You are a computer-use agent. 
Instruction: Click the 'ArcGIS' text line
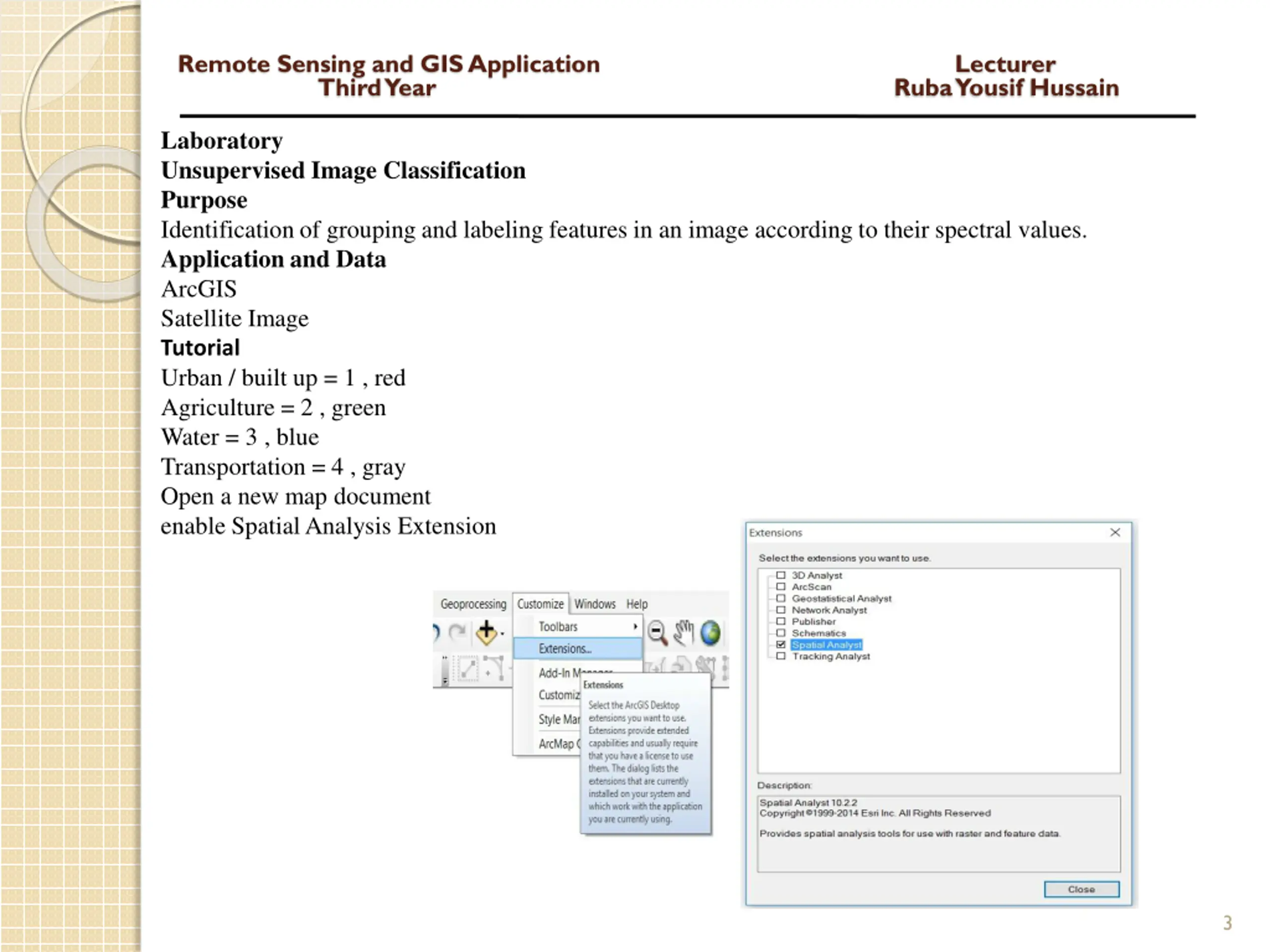tap(198, 289)
